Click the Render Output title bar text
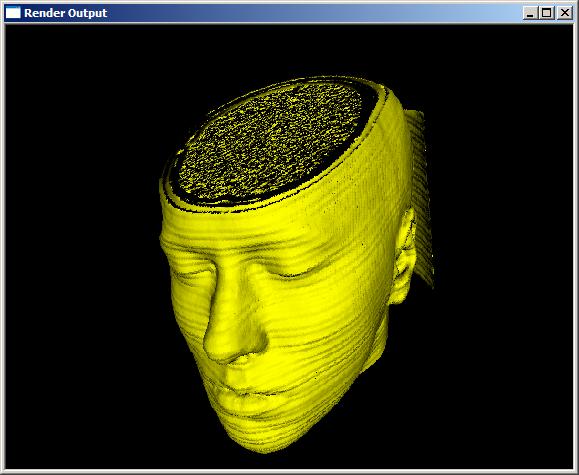 [x=66, y=13]
